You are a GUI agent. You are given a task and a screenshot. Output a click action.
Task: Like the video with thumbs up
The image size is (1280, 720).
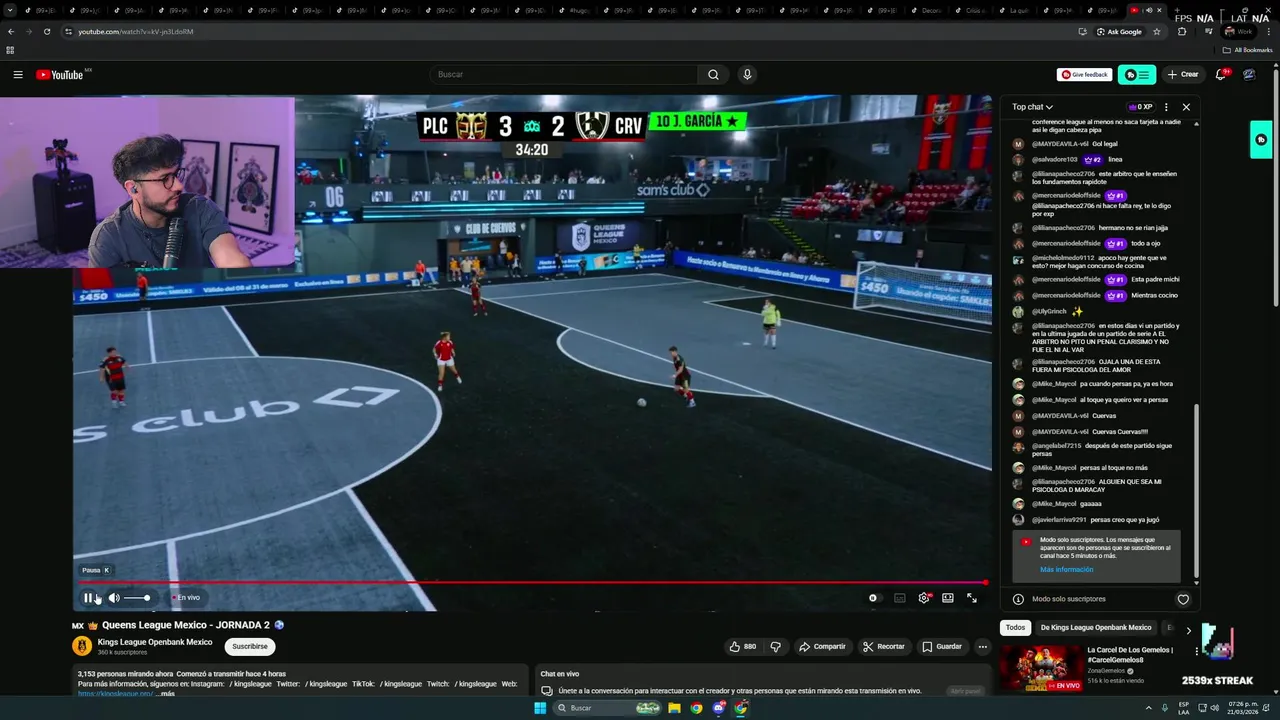(743, 647)
